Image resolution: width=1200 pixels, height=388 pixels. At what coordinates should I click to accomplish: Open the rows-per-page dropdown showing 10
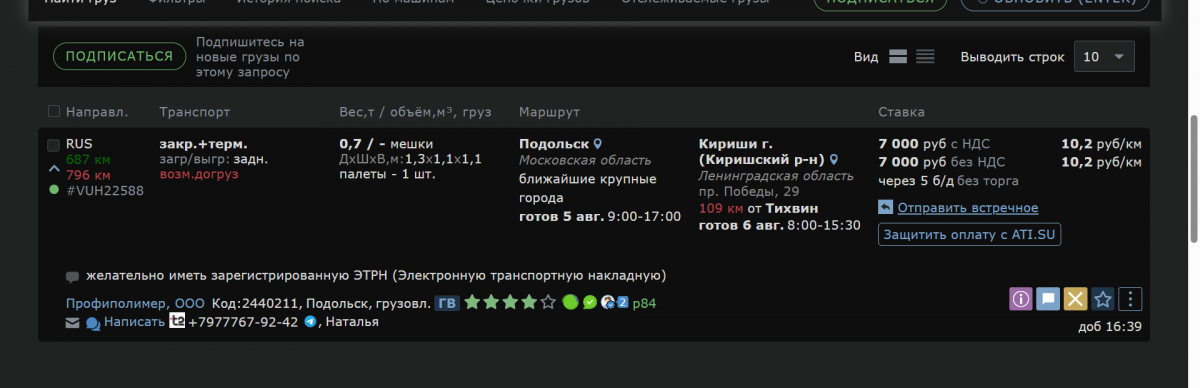(1104, 57)
